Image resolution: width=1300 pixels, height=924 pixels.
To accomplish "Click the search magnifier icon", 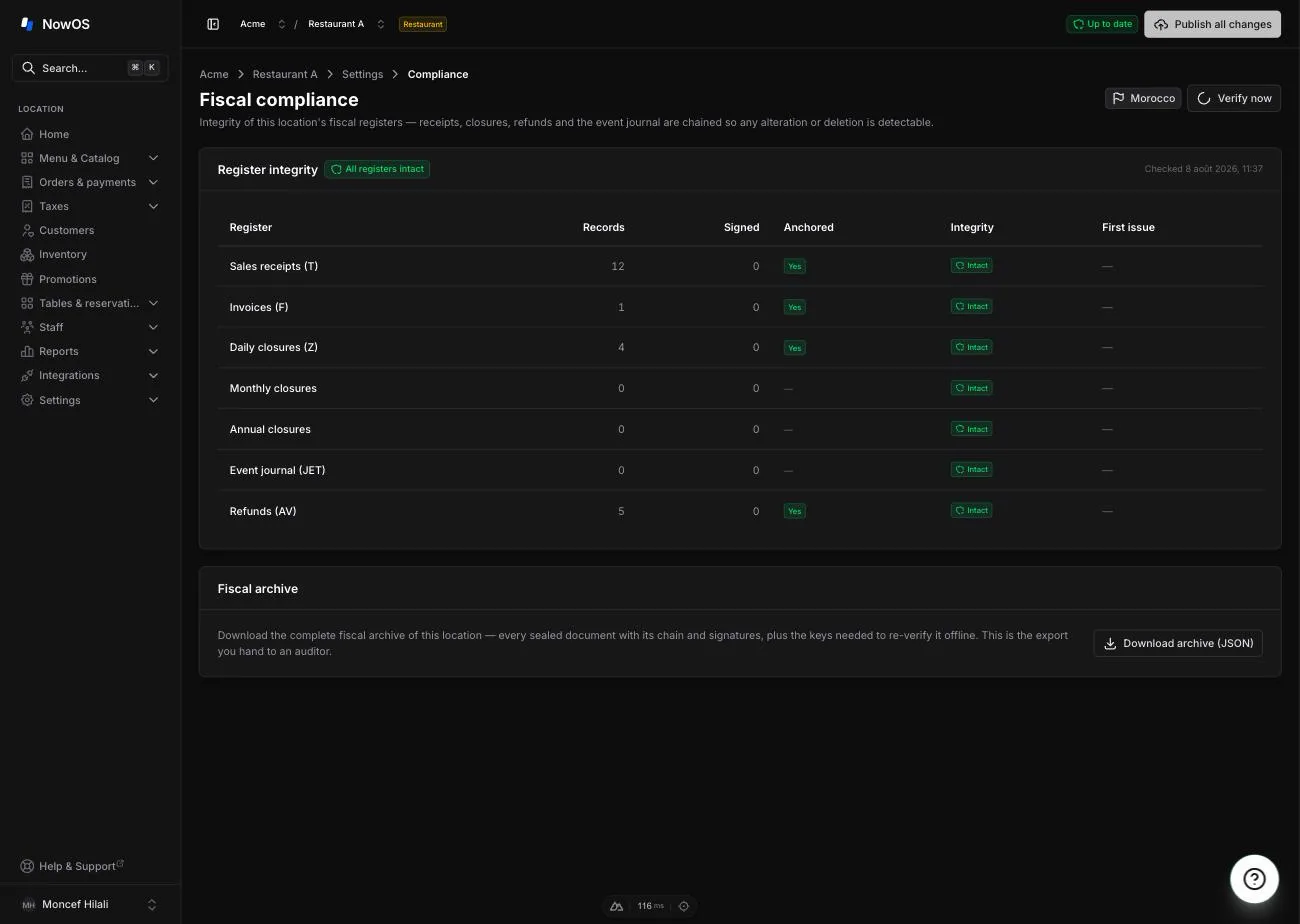I will pyautogui.click(x=28, y=68).
